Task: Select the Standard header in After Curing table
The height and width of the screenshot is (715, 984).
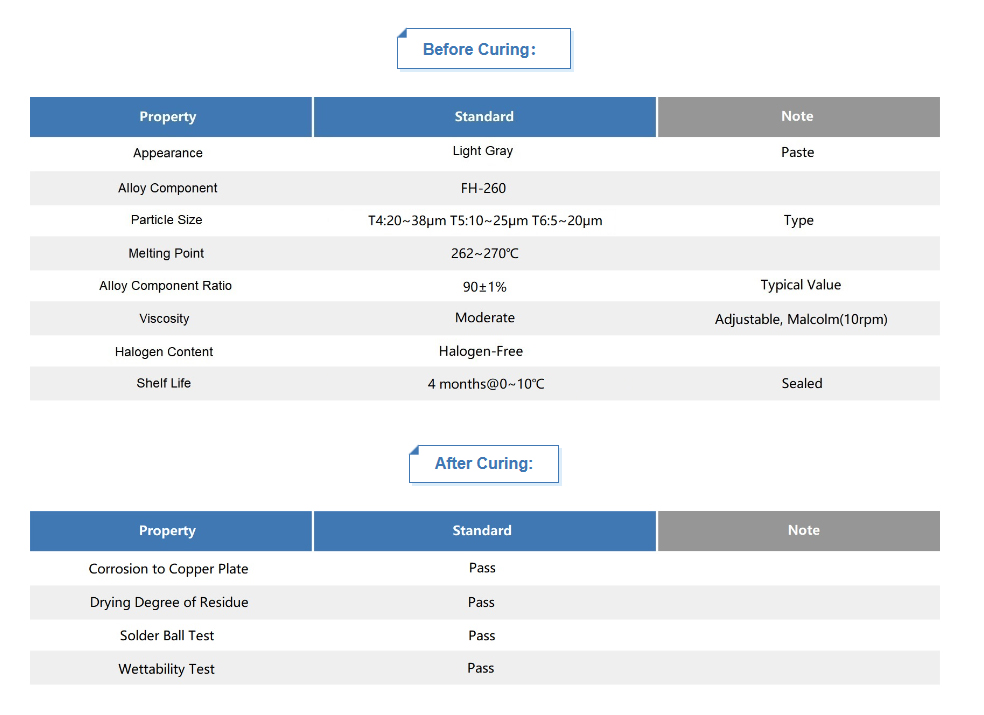Action: (484, 531)
